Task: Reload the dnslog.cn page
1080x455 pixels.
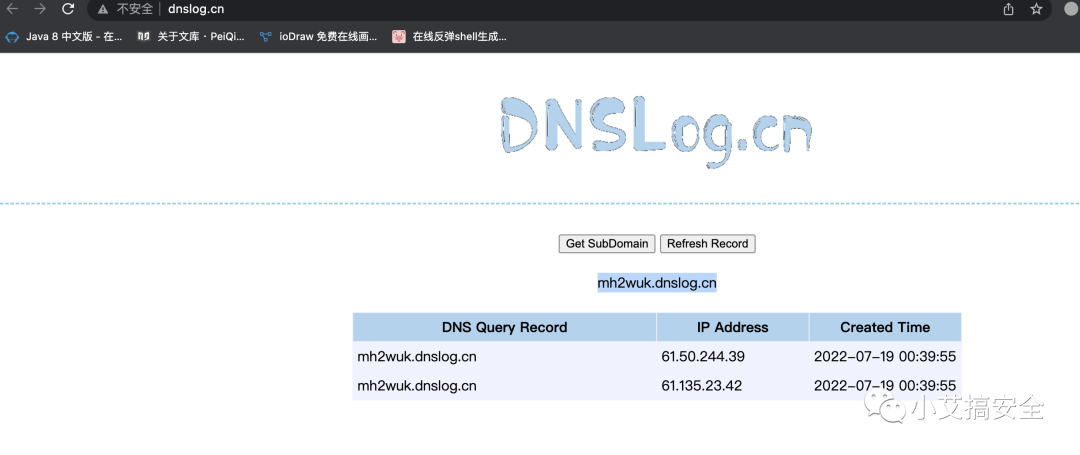Action: 68,9
